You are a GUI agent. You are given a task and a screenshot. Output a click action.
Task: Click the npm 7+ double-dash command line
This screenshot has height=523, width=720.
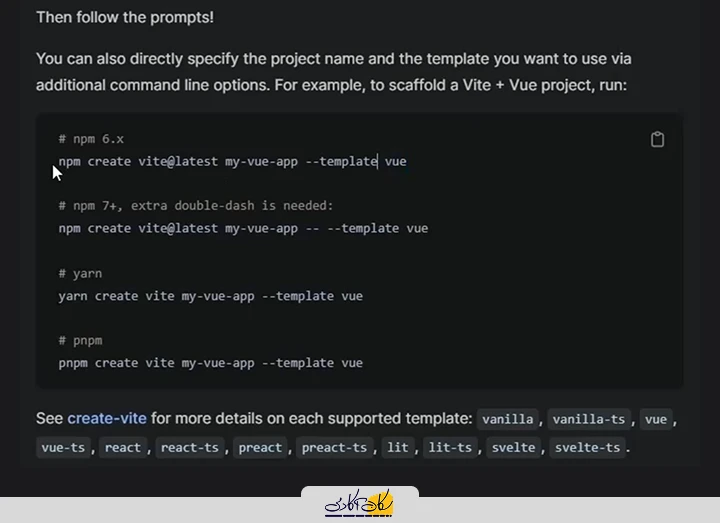click(x=243, y=228)
